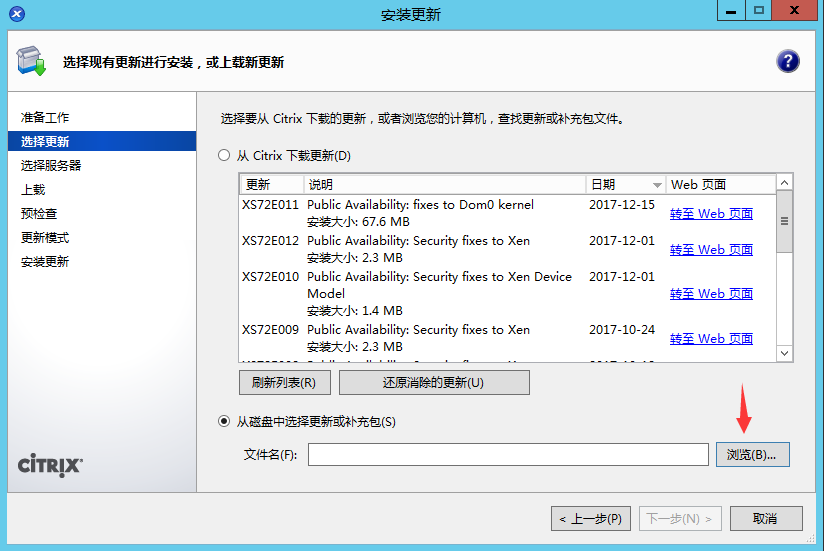
Task: Click the 文件名(F) file name input field
Action: point(508,454)
